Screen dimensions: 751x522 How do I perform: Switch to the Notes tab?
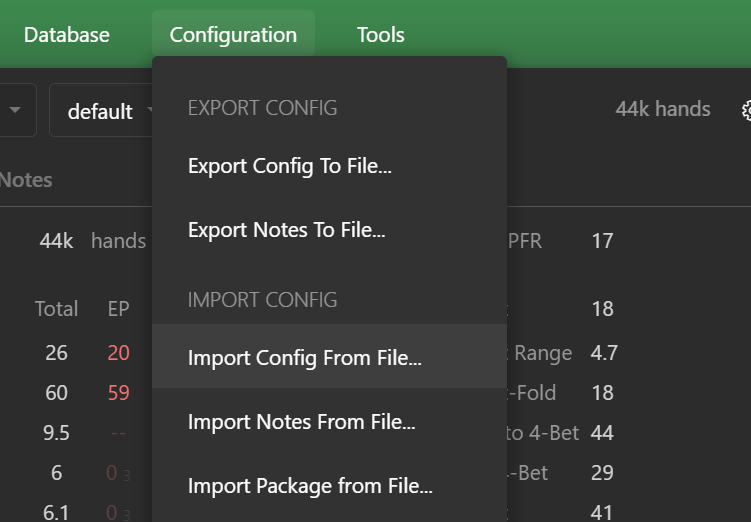[x=26, y=180]
